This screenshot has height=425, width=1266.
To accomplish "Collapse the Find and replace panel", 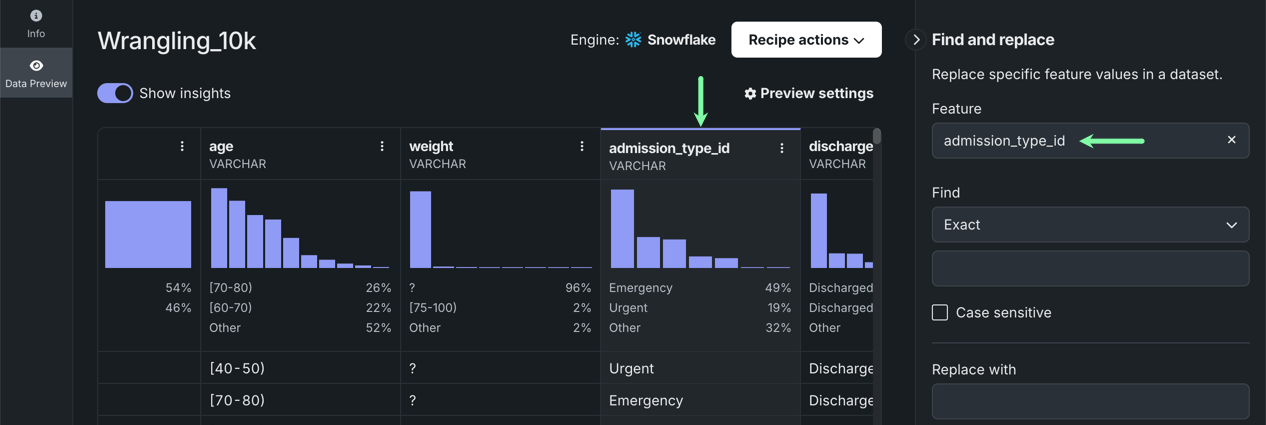I will (x=915, y=40).
